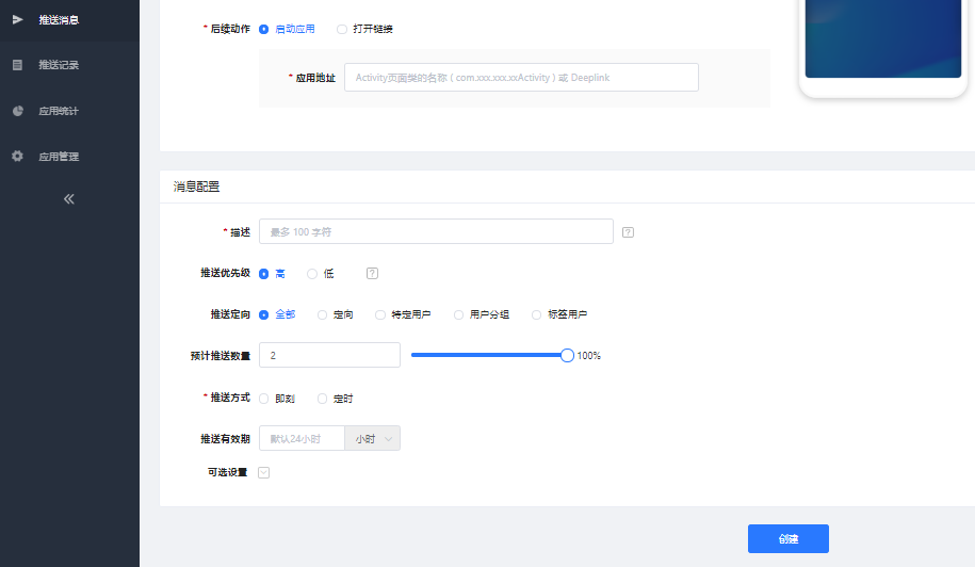Open the 小时 unit dropdown
The width and height of the screenshot is (975, 567).
coord(372,438)
